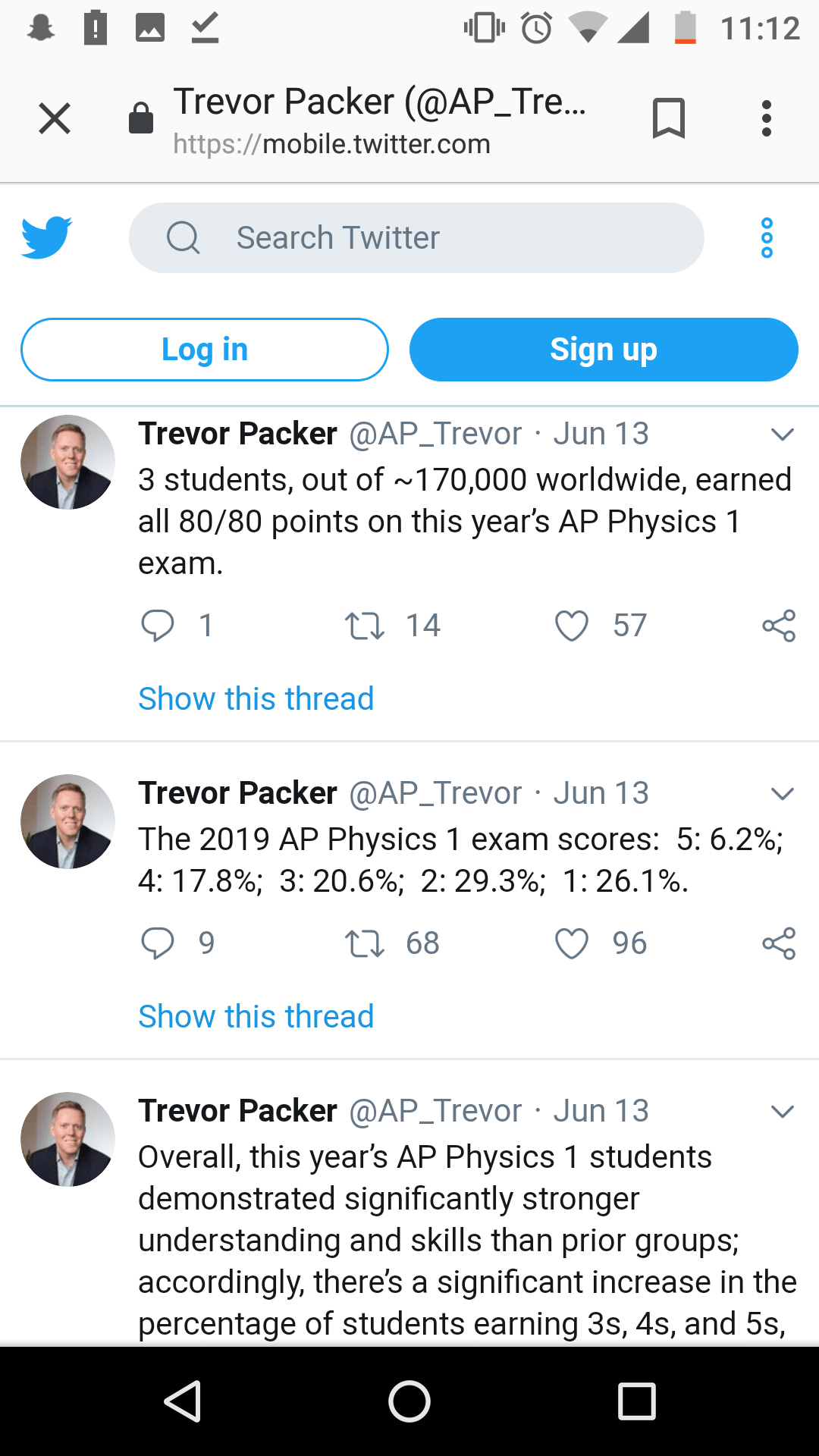Like the 80/80 points tweet
Viewport: 819px width, 1456px height.
(572, 626)
